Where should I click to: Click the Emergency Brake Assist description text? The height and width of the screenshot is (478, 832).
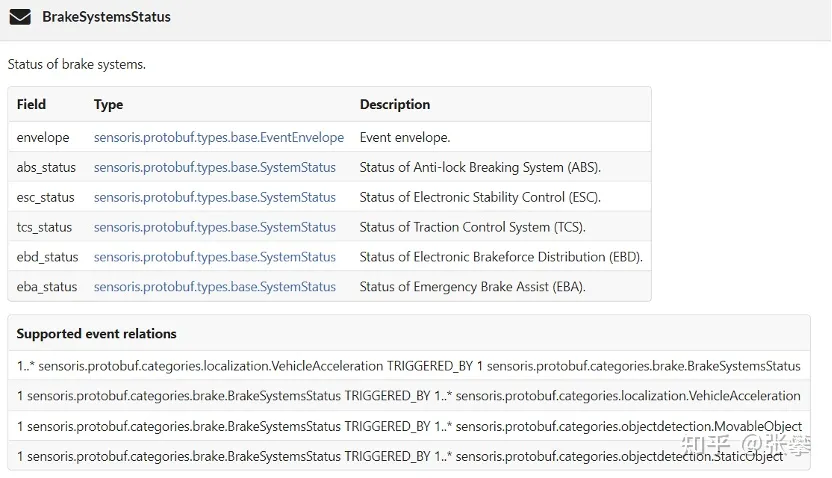[x=472, y=286]
